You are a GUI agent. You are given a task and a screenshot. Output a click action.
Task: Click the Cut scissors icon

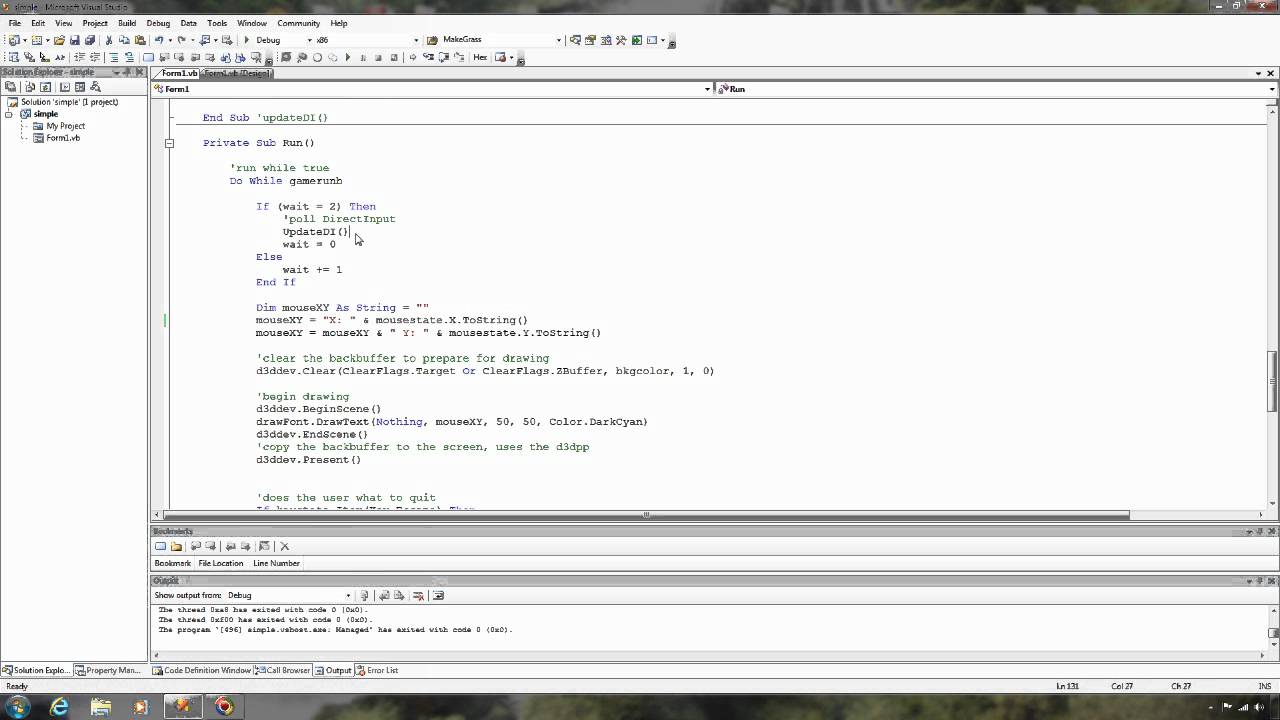[x=109, y=40]
